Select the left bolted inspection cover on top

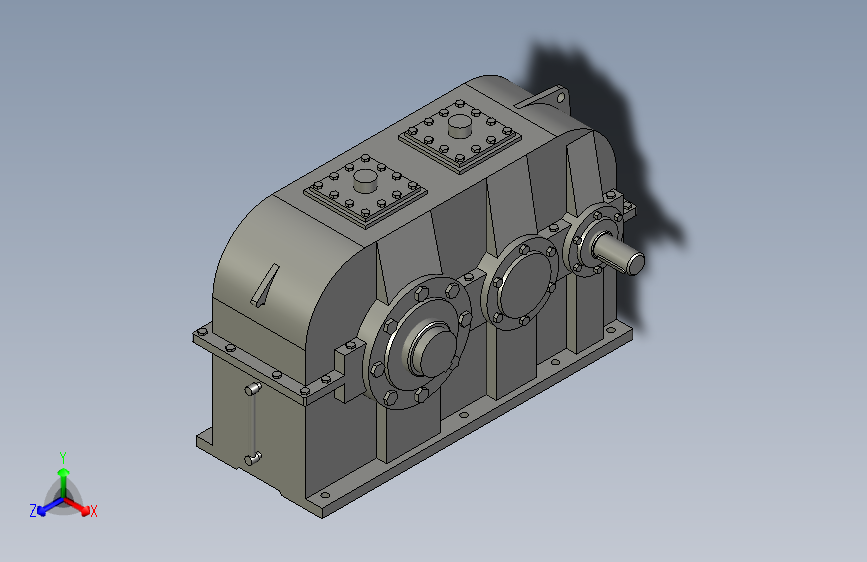365,191
